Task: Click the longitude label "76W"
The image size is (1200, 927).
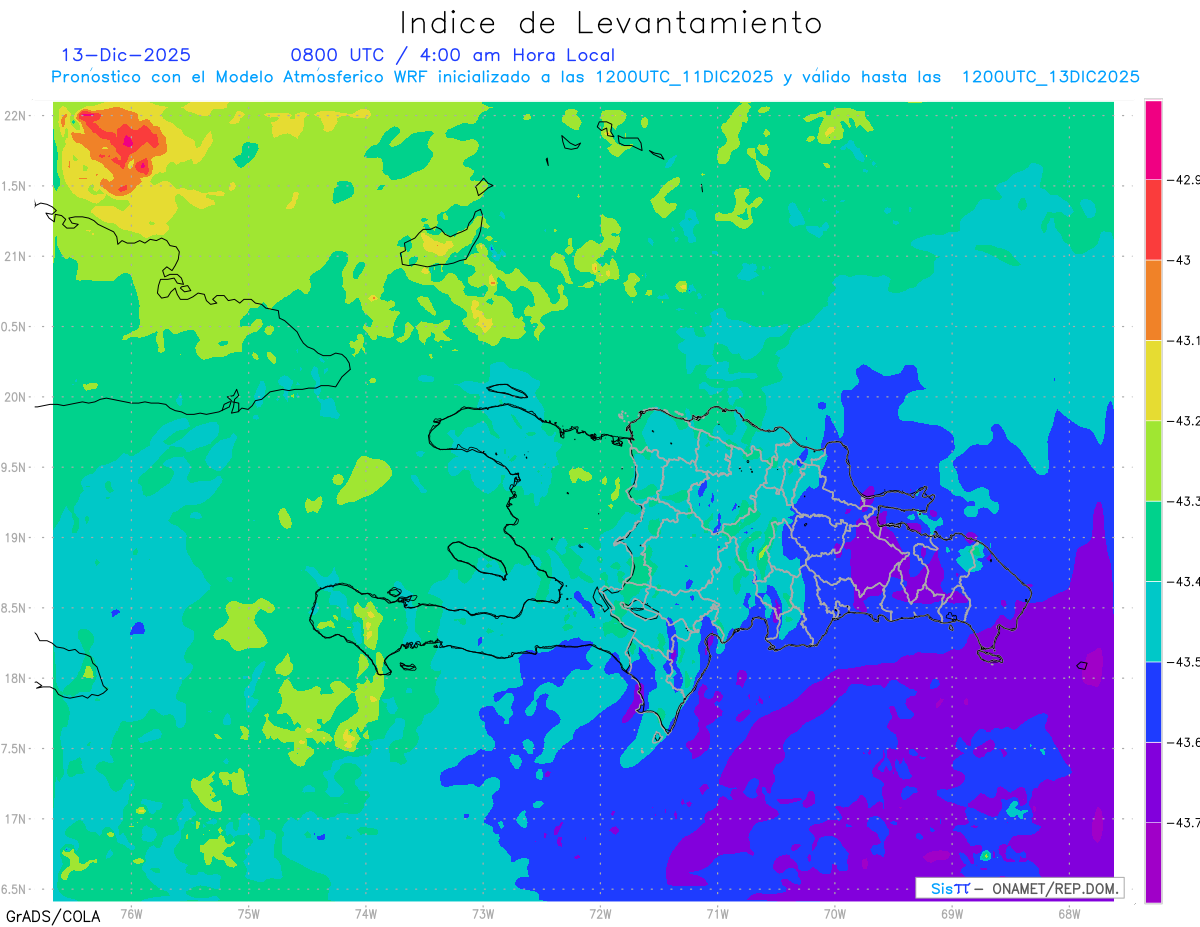Action: point(131,913)
